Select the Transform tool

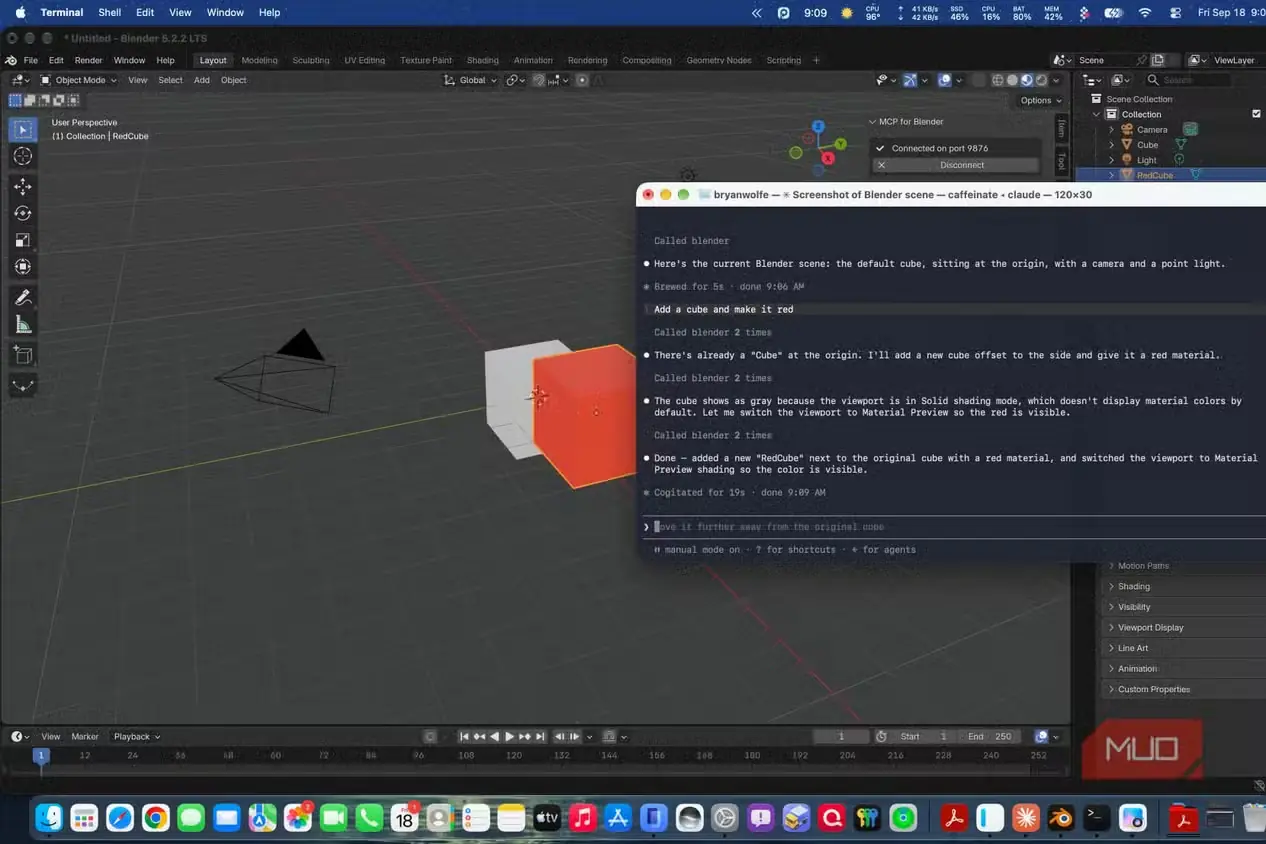[22, 267]
